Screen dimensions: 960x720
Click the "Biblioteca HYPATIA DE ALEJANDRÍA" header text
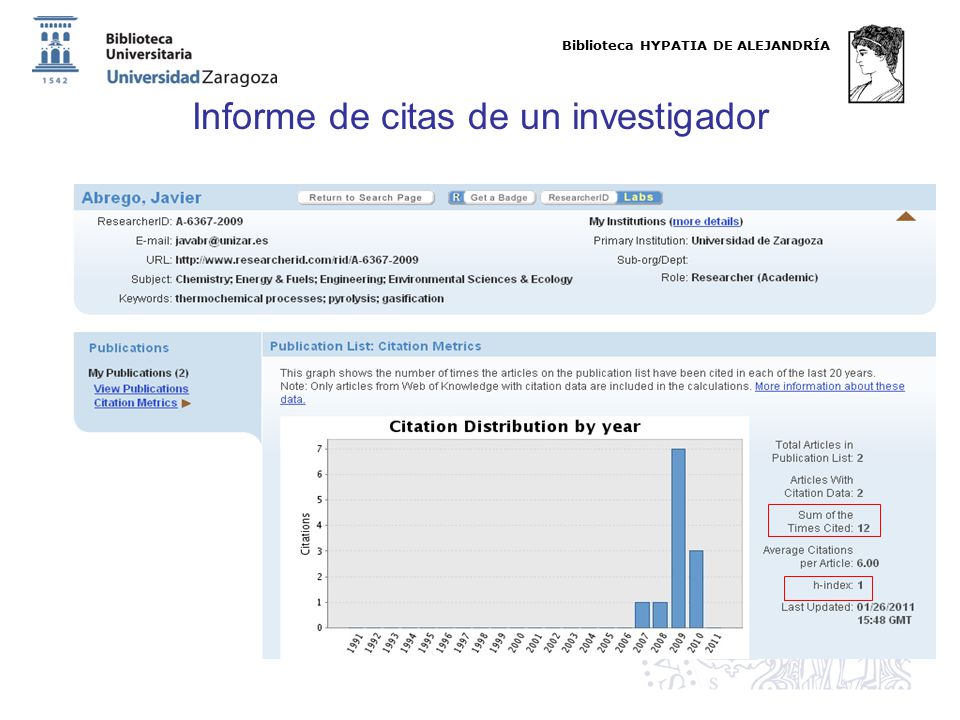click(x=696, y=45)
